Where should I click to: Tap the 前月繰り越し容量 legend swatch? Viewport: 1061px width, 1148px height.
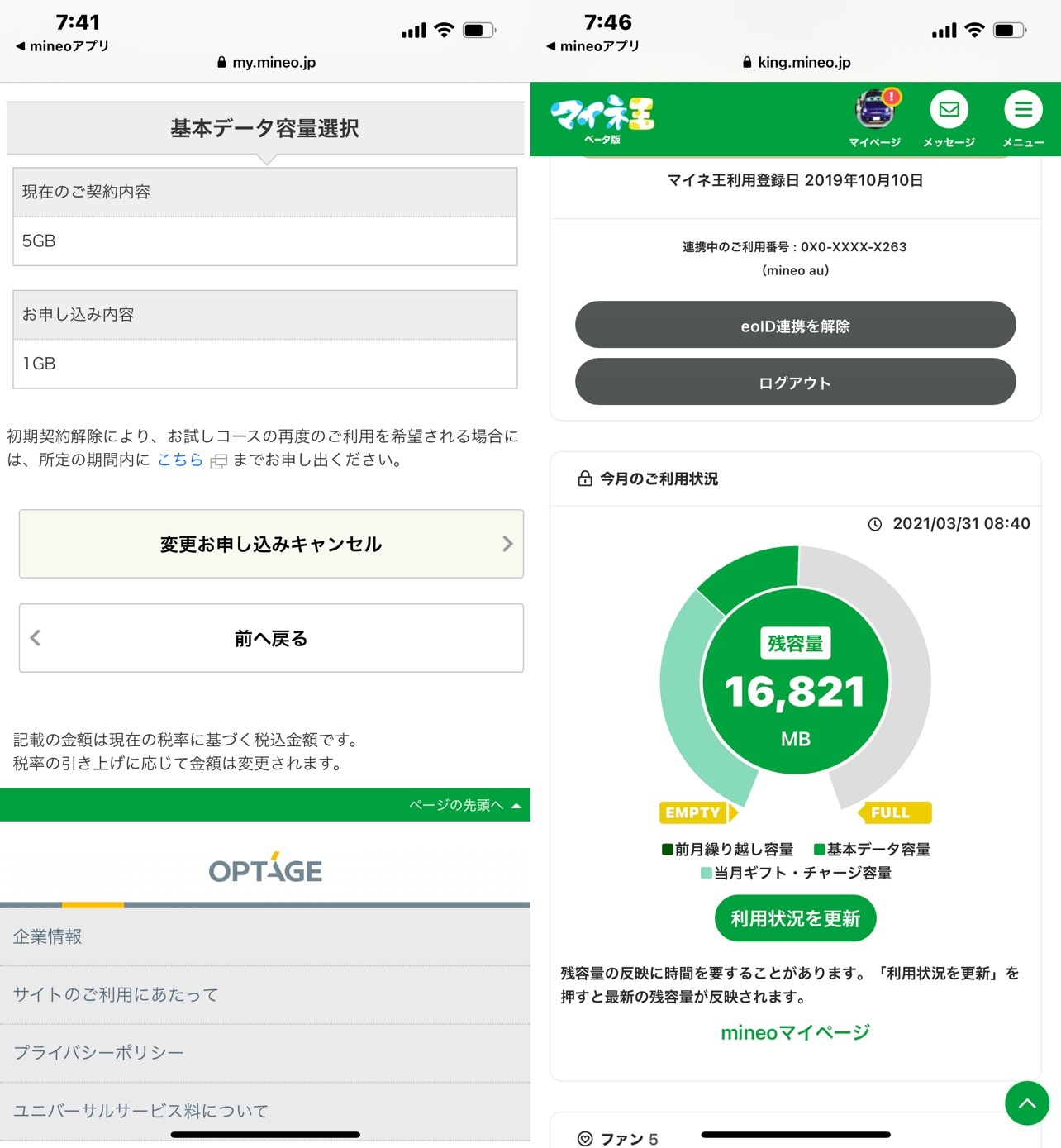pos(668,850)
